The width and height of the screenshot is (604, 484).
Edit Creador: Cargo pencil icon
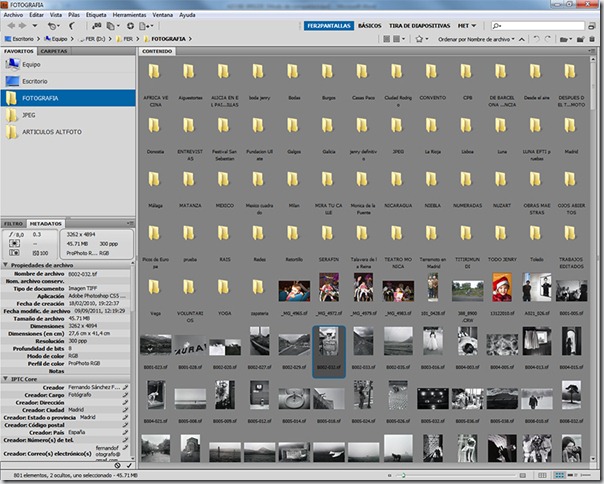pos(126,395)
